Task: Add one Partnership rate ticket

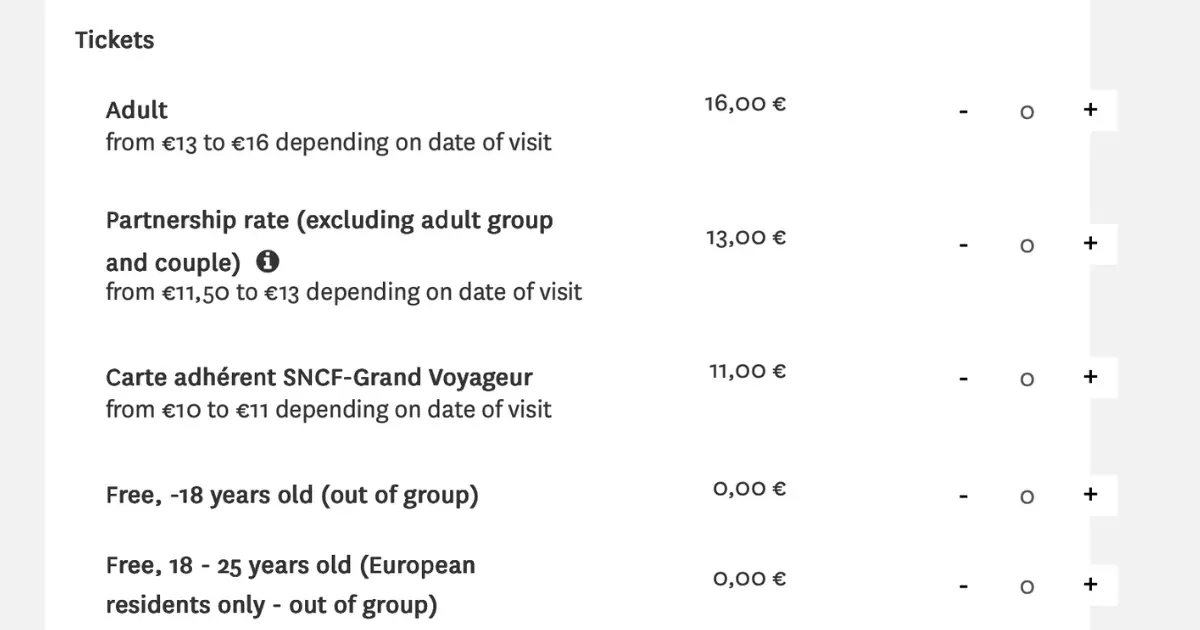Action: tap(1090, 243)
